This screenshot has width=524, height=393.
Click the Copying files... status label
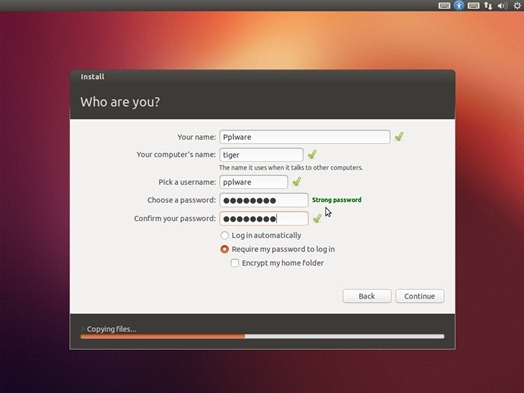[112, 329]
